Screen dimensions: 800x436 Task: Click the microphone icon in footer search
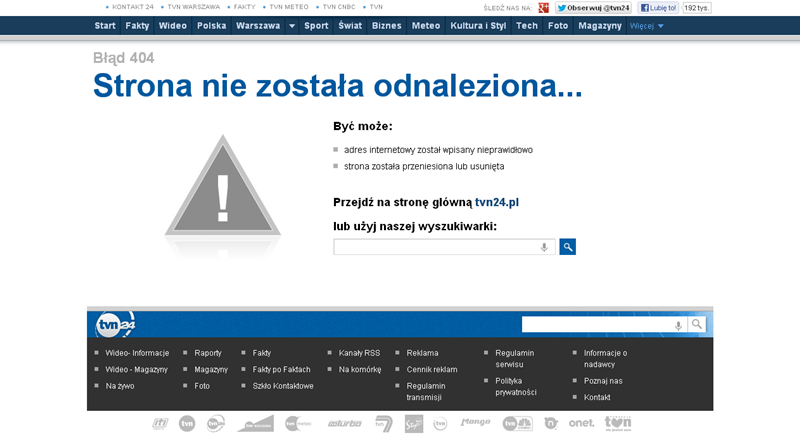678,324
